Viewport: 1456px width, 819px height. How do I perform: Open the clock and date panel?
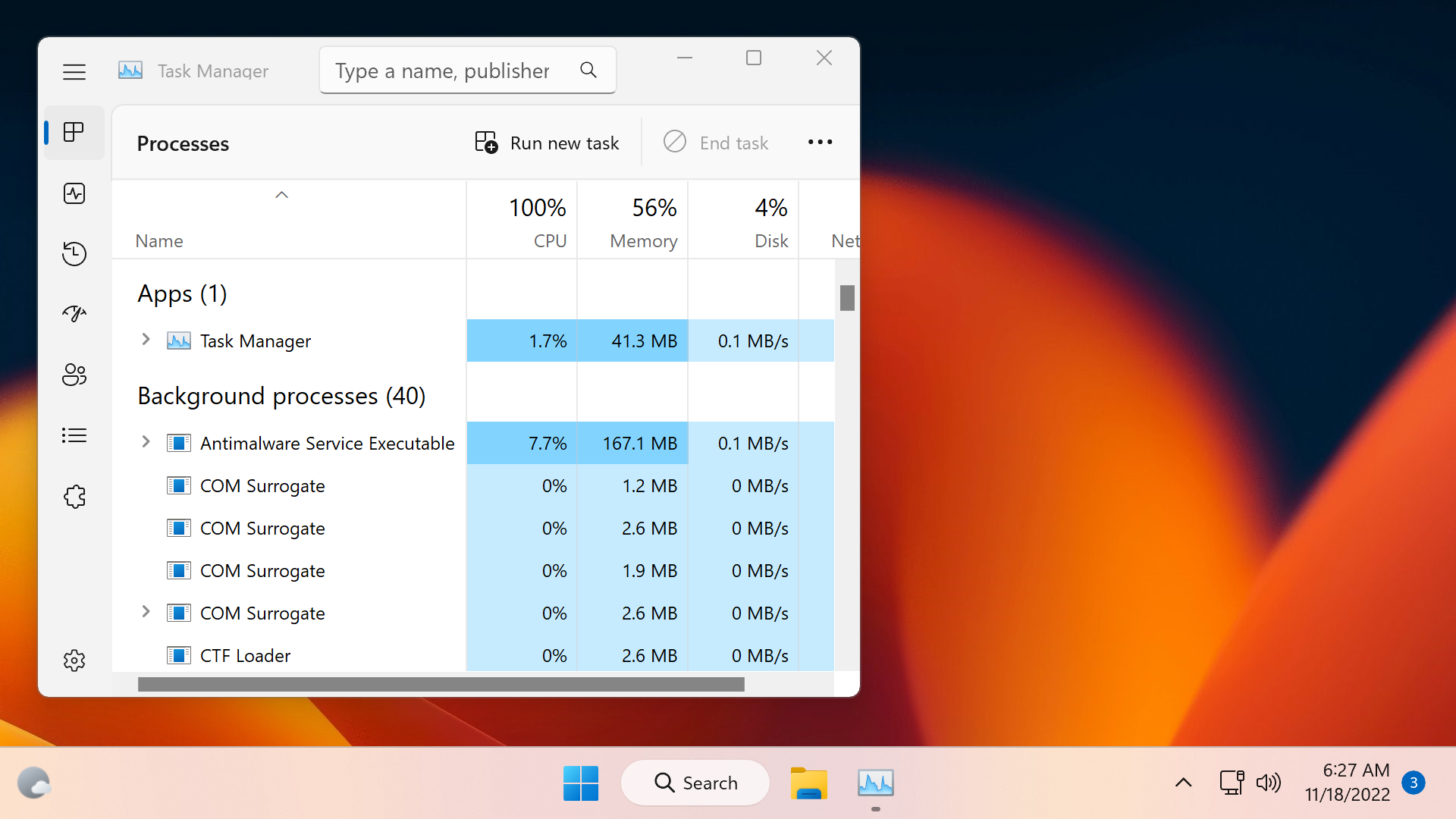pos(1348,783)
